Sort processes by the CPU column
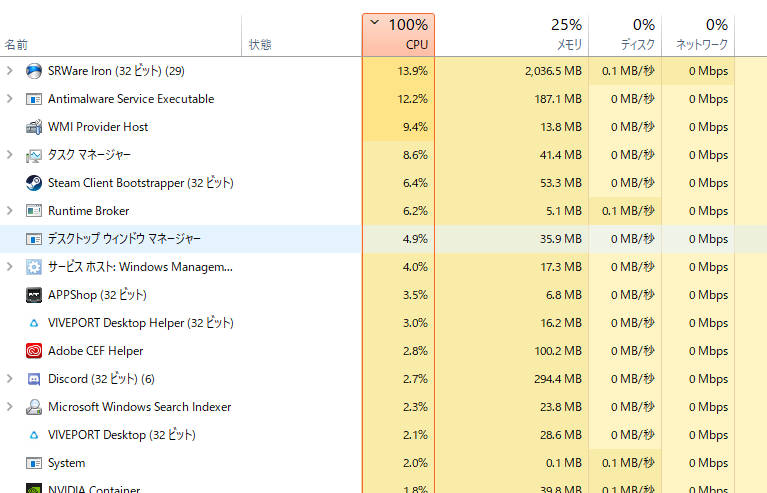This screenshot has width=767, height=493. point(398,35)
